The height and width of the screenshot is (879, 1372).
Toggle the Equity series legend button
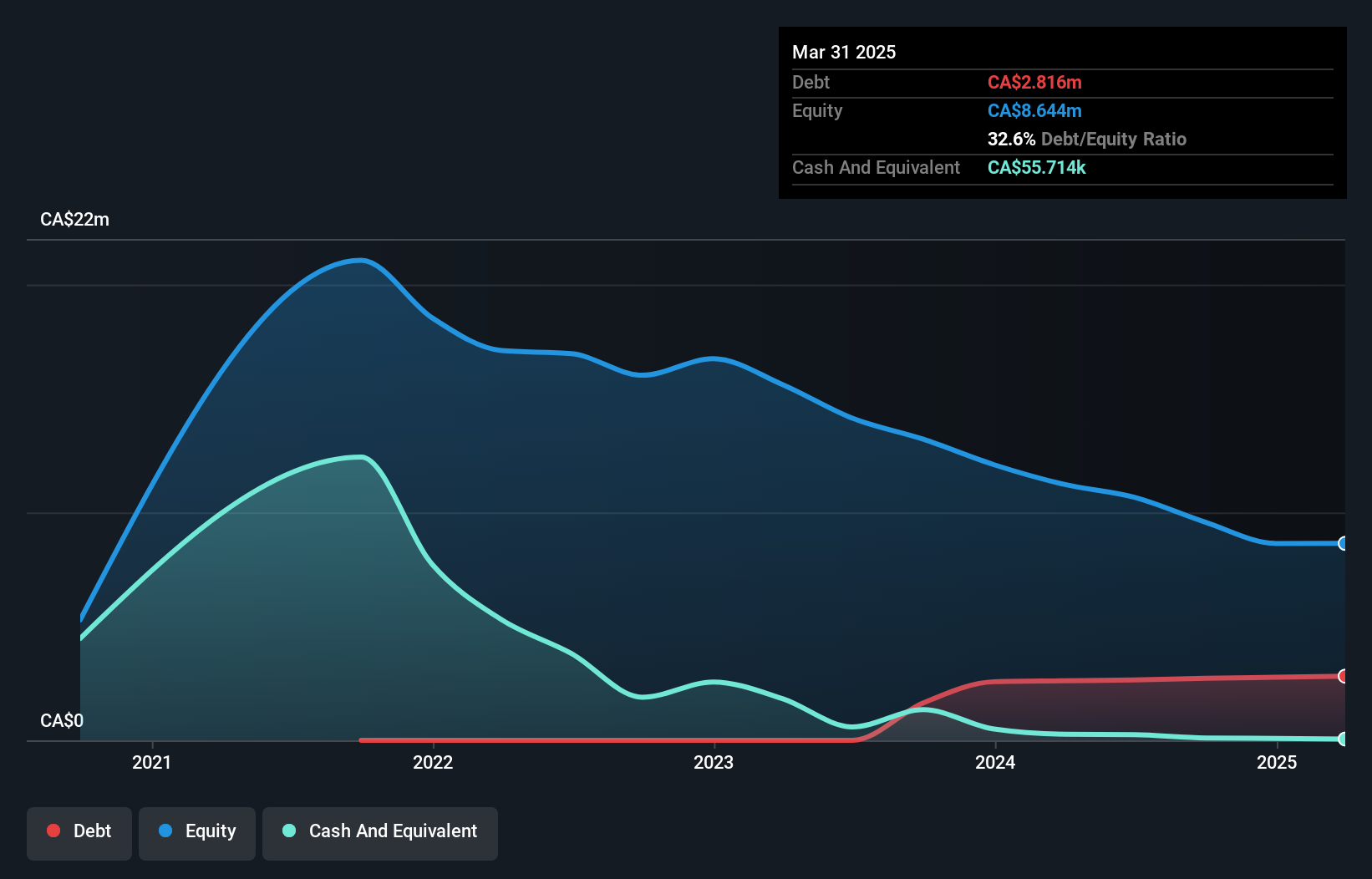tap(196, 833)
